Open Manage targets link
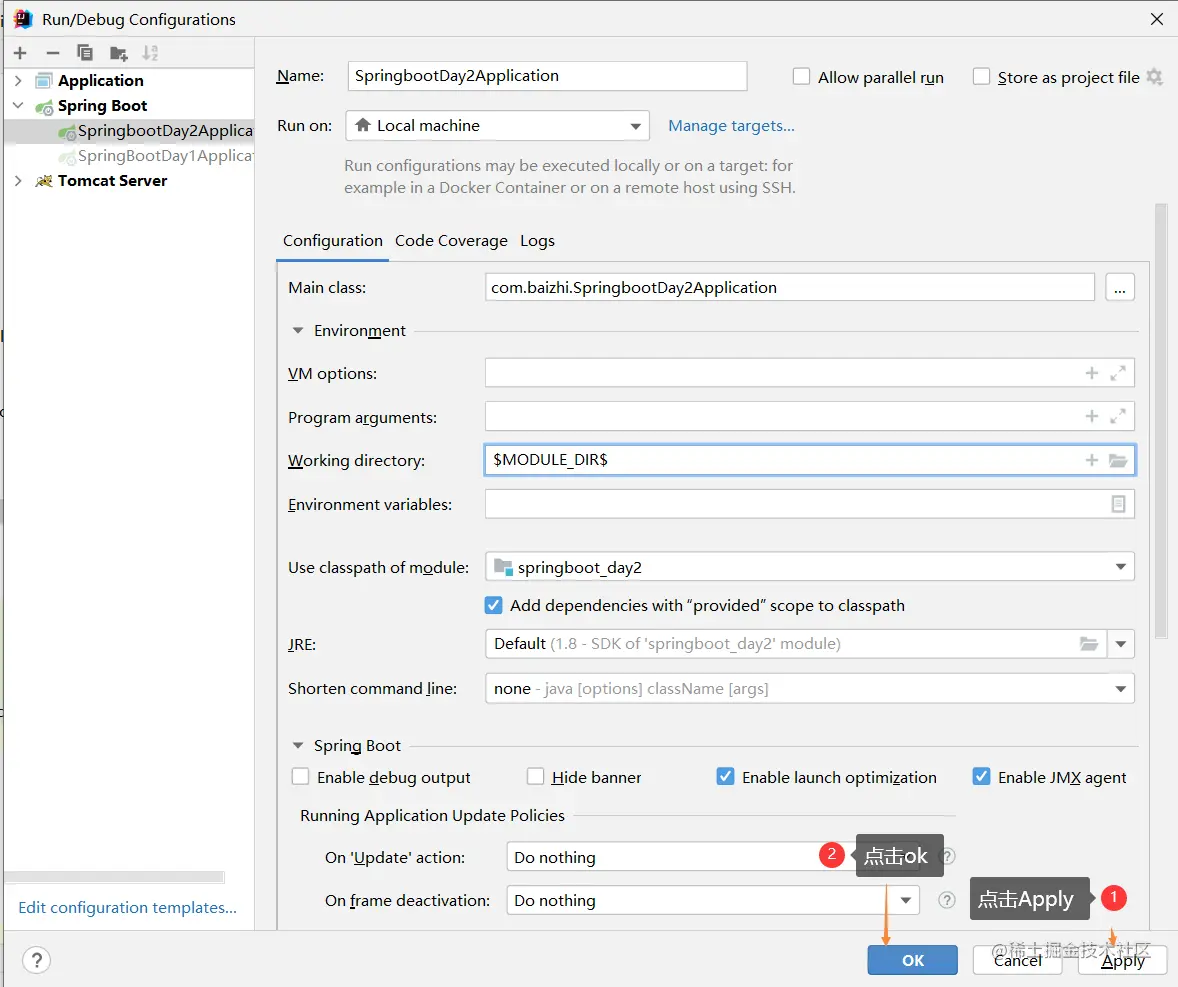 tap(731, 125)
